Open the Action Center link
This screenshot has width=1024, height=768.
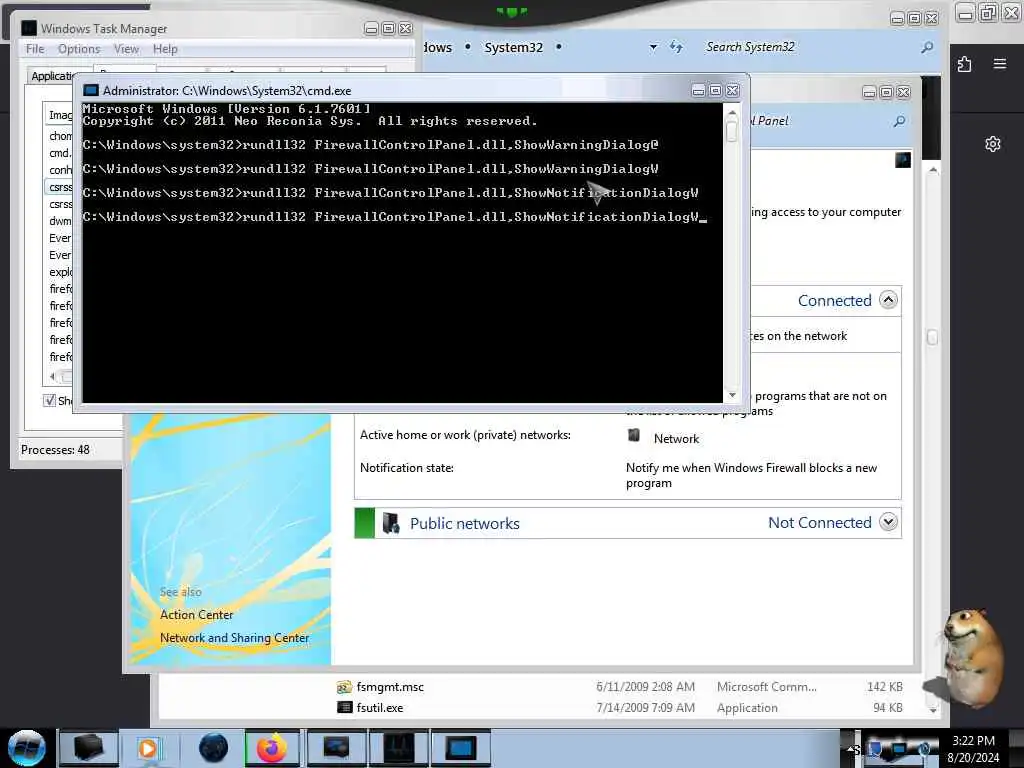pos(197,615)
